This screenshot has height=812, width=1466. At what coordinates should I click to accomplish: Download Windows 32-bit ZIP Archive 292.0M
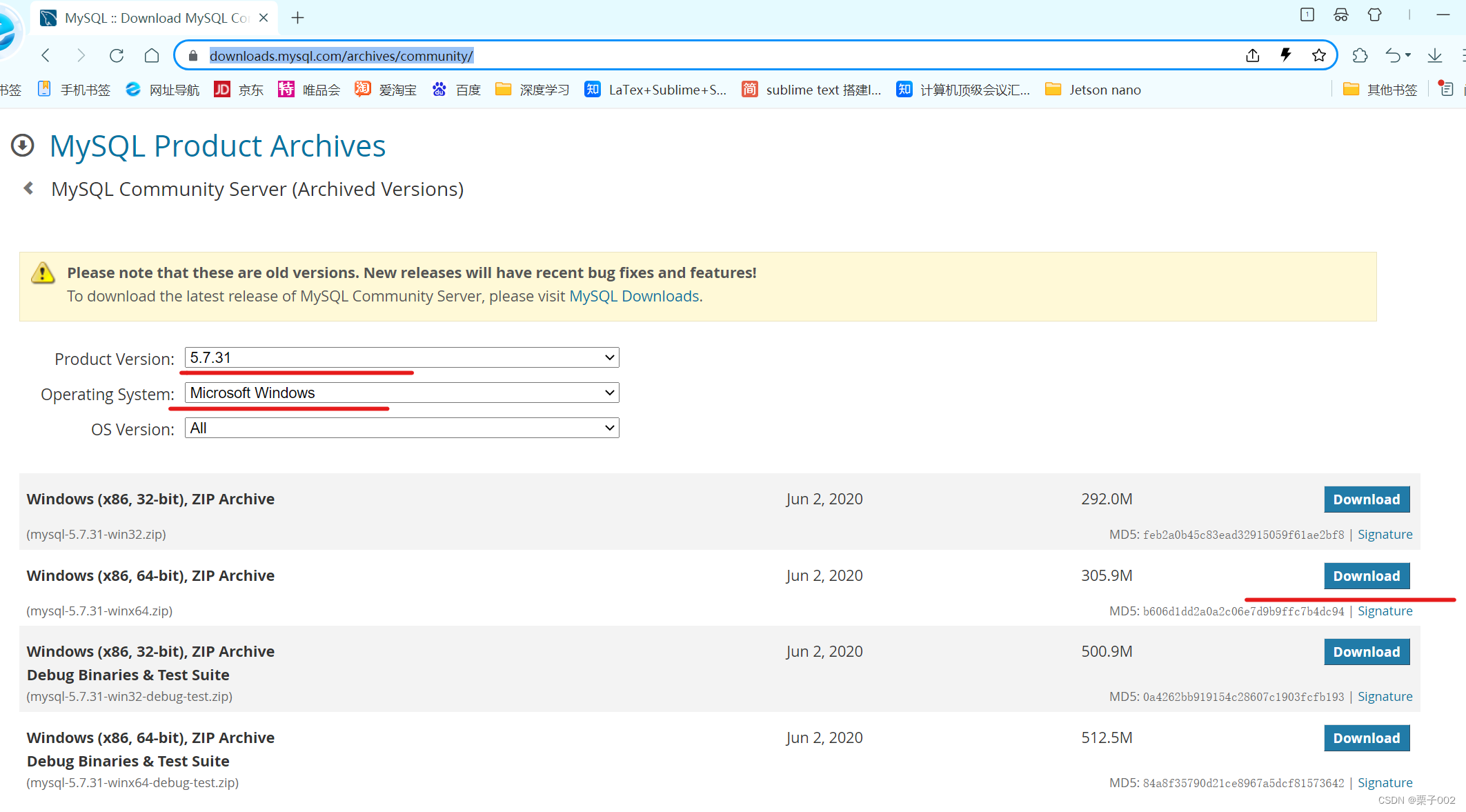click(x=1366, y=499)
